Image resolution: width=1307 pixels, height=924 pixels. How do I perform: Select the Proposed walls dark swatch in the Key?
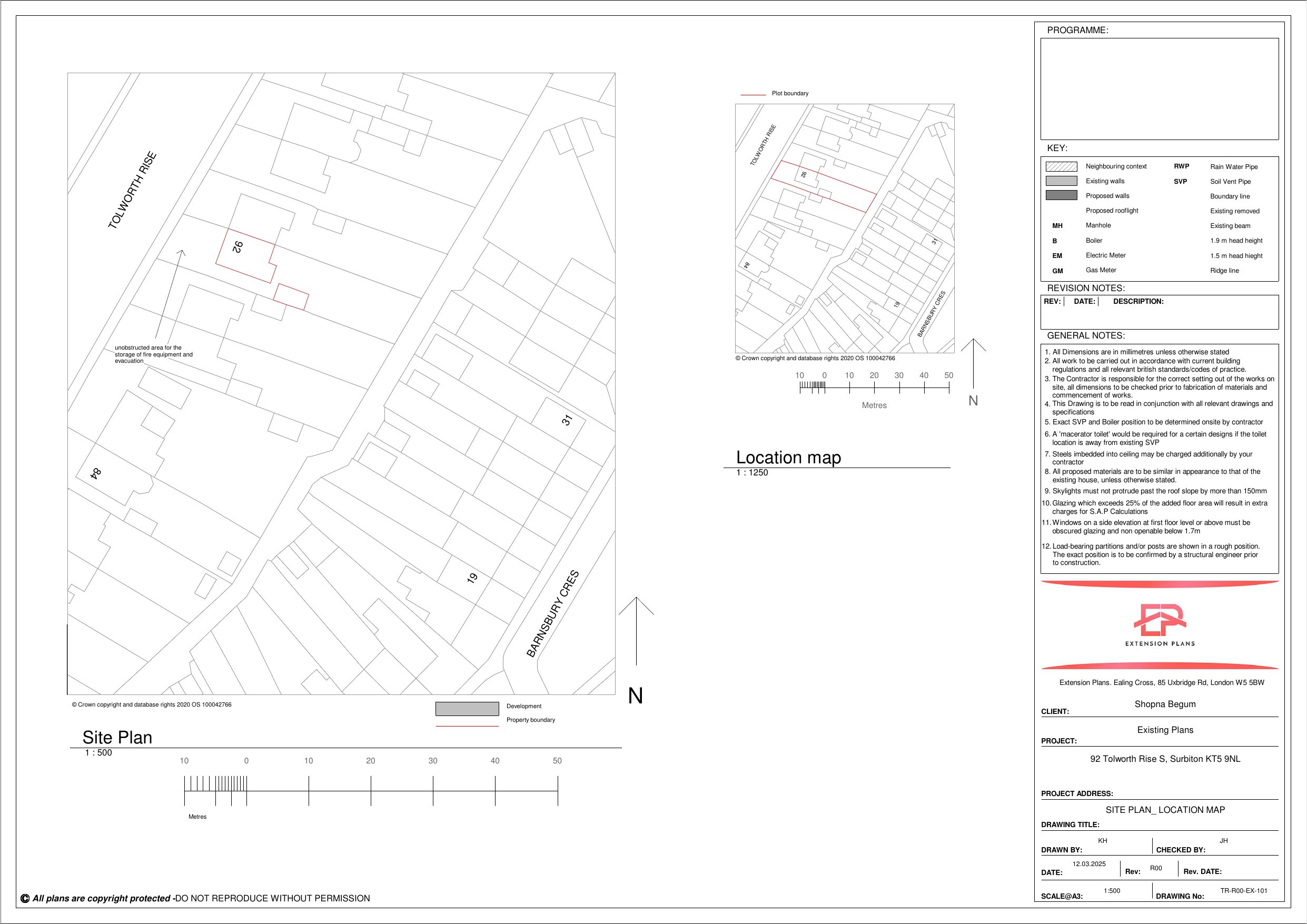coord(1061,195)
